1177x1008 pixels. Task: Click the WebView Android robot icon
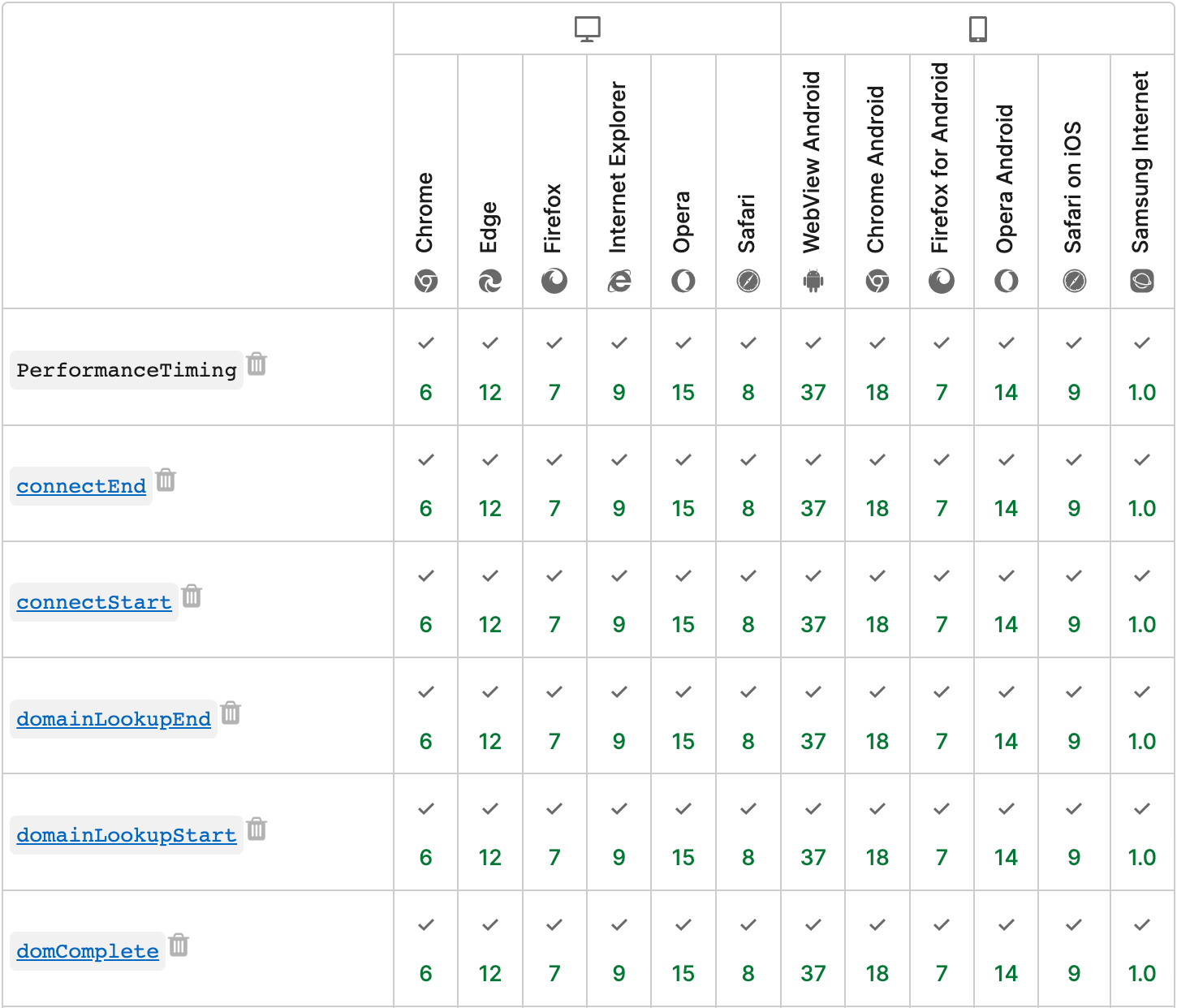pyautogui.click(x=813, y=281)
